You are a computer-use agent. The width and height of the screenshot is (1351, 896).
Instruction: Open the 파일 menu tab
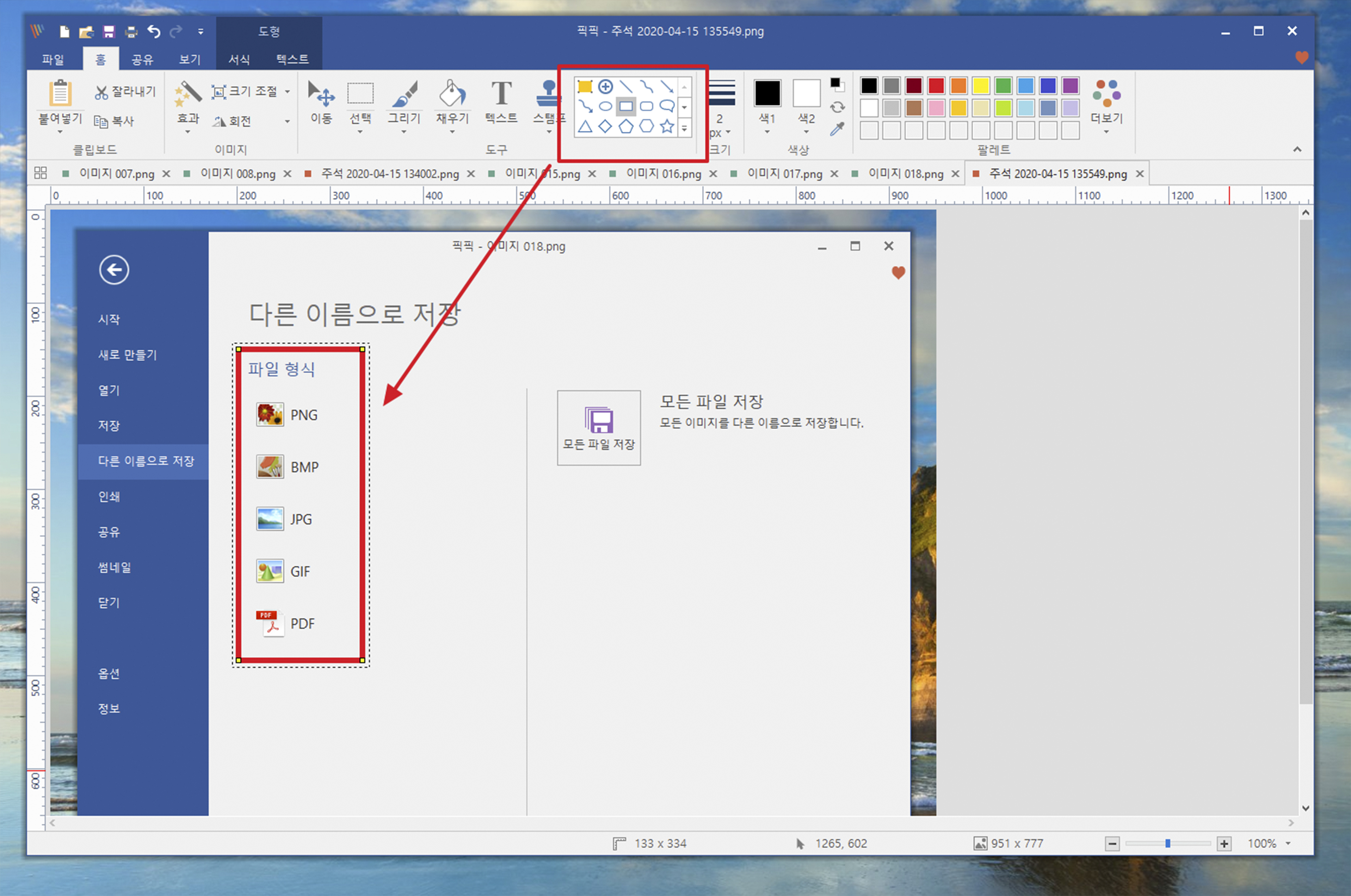[53, 59]
